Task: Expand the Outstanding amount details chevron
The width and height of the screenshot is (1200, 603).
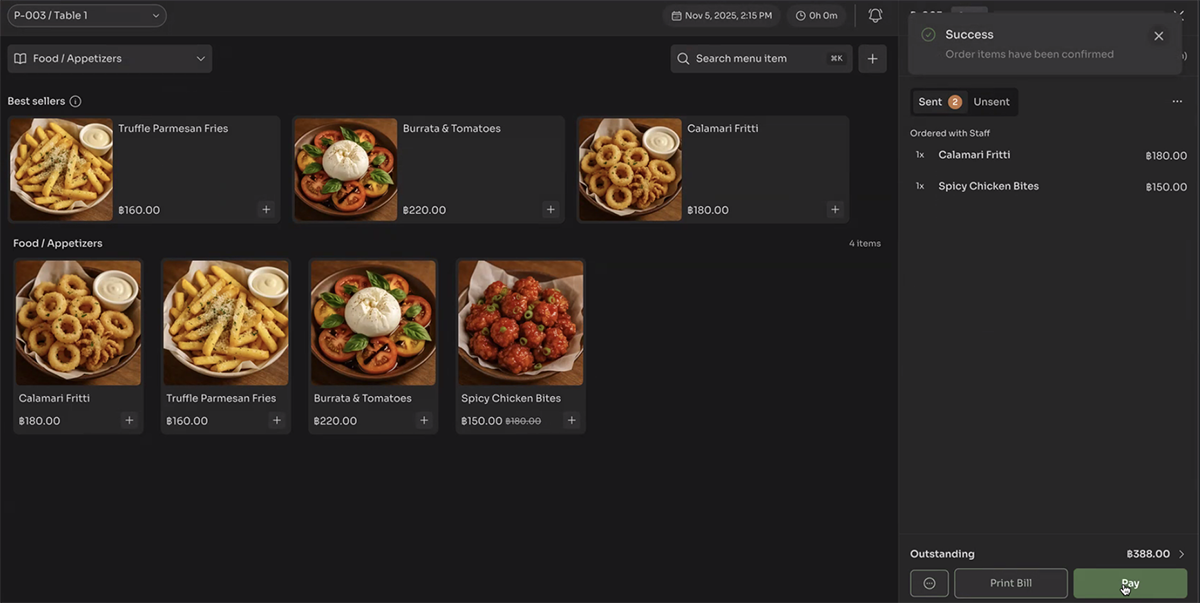Action: click(1181, 554)
